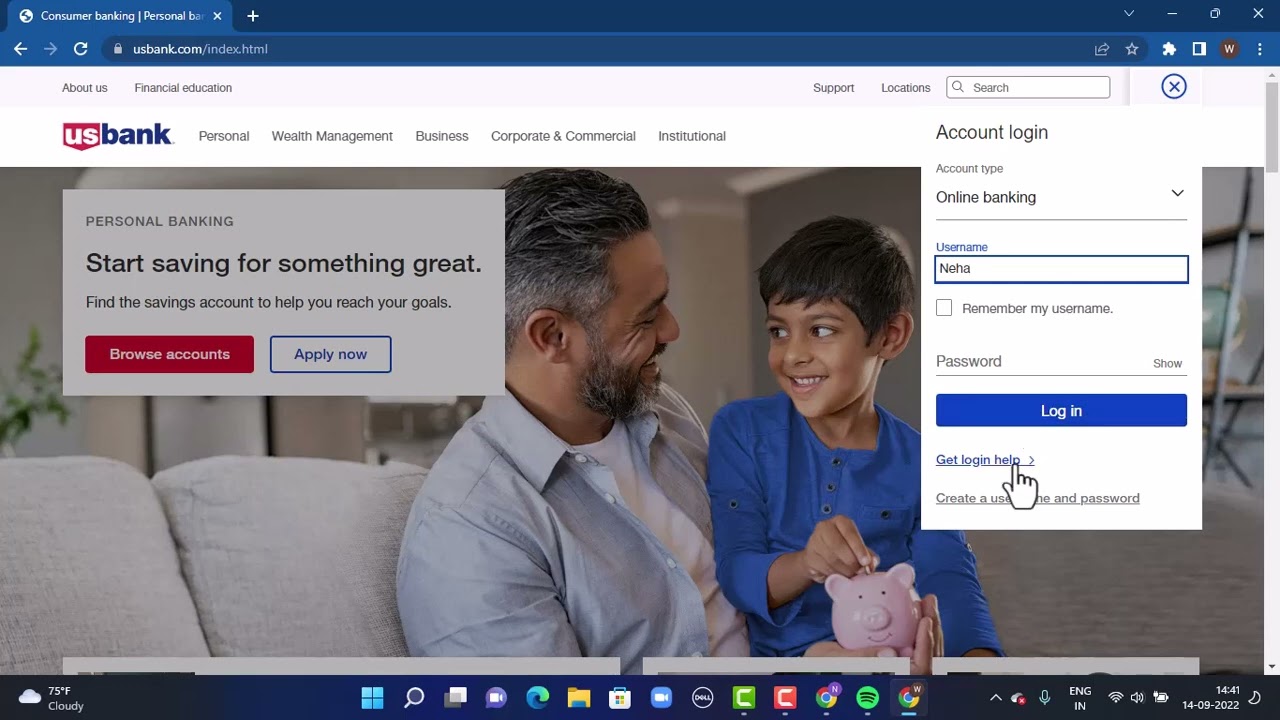The image size is (1280, 720).
Task: Open the Financial education link
Action: point(183,88)
